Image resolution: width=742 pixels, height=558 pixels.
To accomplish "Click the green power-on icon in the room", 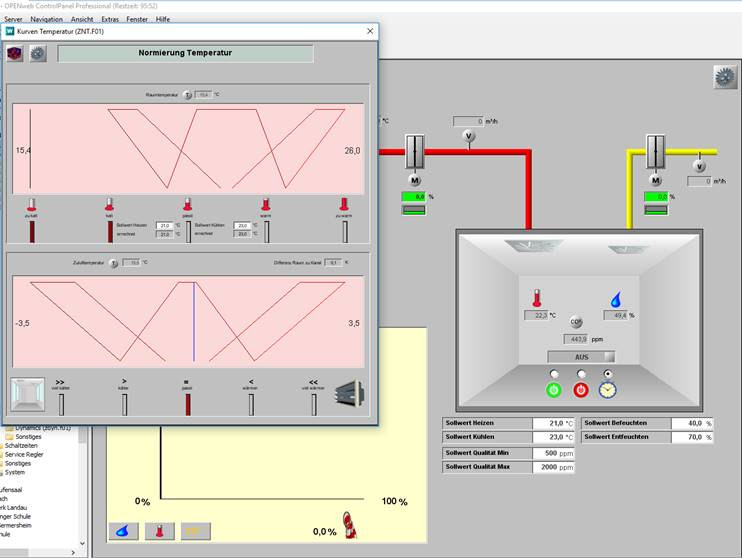I will coord(554,389).
